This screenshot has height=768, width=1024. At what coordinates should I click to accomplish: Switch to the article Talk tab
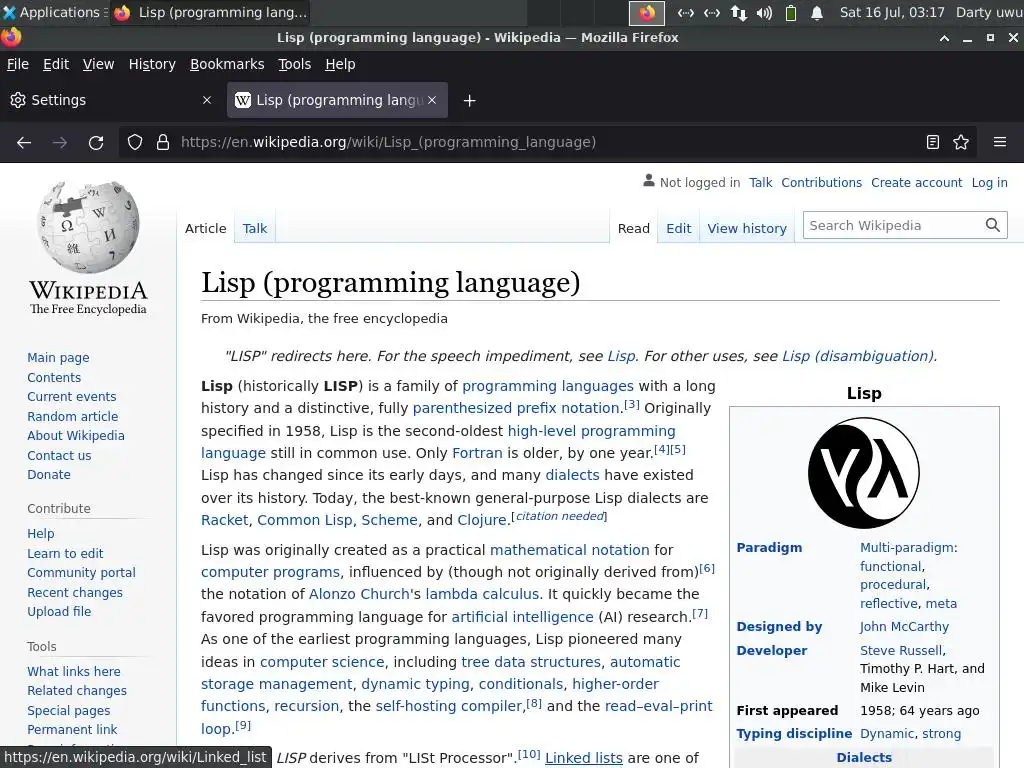255,228
